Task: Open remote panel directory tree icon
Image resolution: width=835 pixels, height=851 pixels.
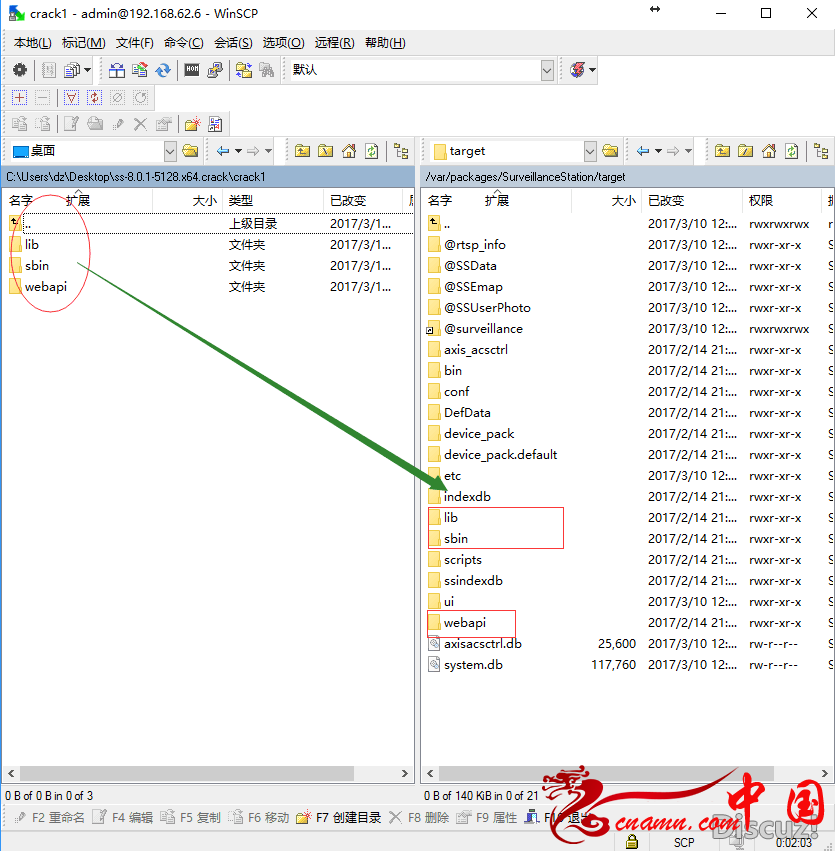Action: click(x=821, y=151)
